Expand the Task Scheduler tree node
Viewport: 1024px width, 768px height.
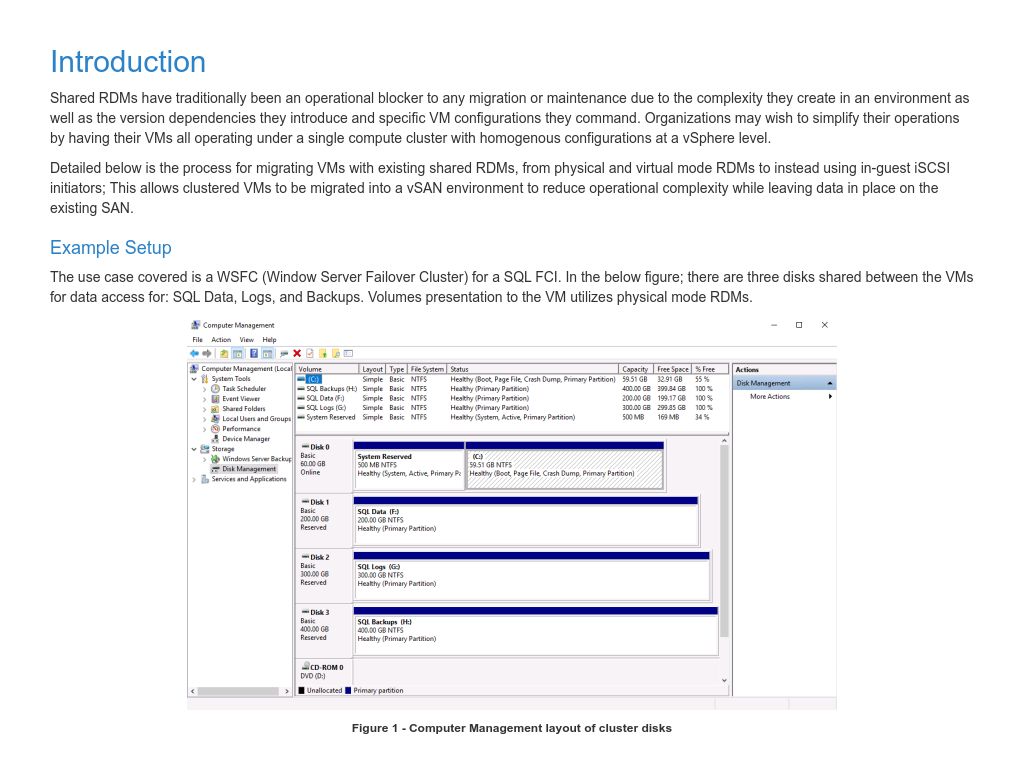tap(204, 388)
